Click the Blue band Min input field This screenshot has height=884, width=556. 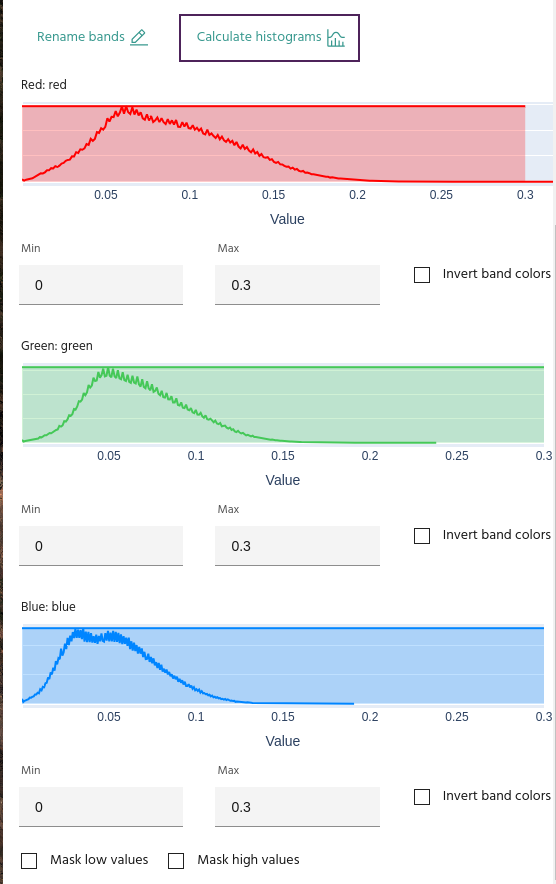tap(101, 807)
